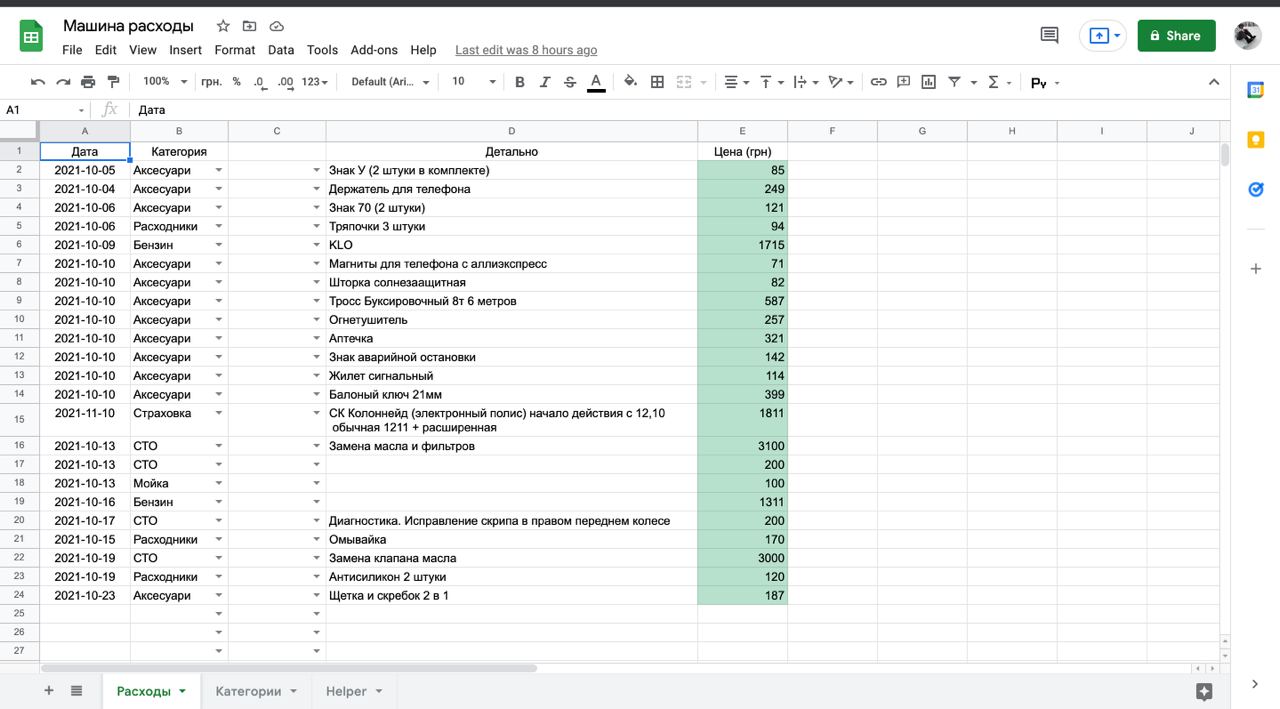Click the green Share button

1176,35
